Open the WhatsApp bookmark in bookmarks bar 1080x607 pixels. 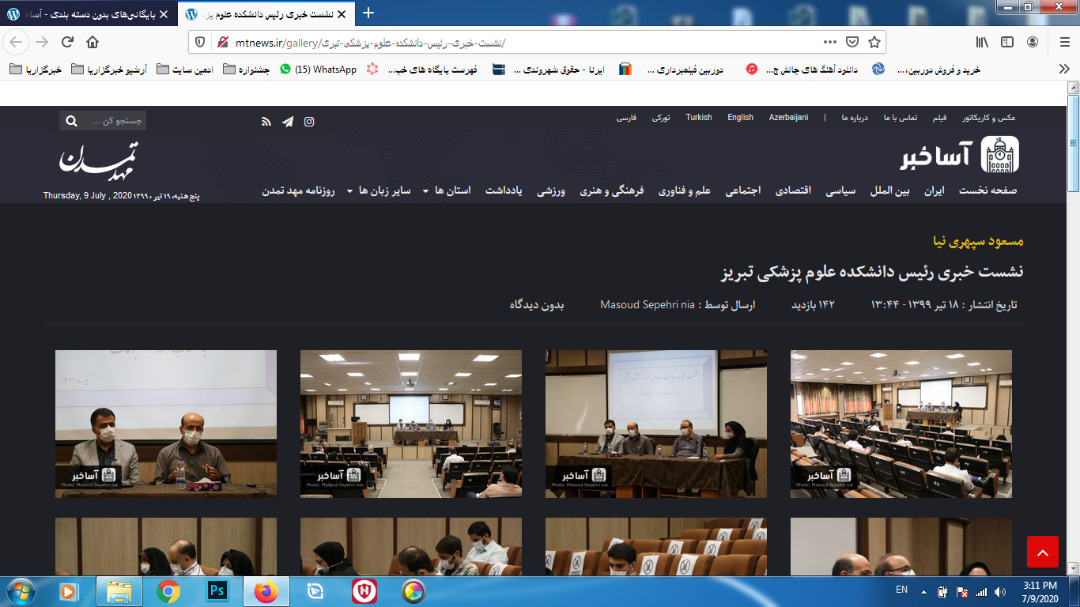[x=318, y=69]
